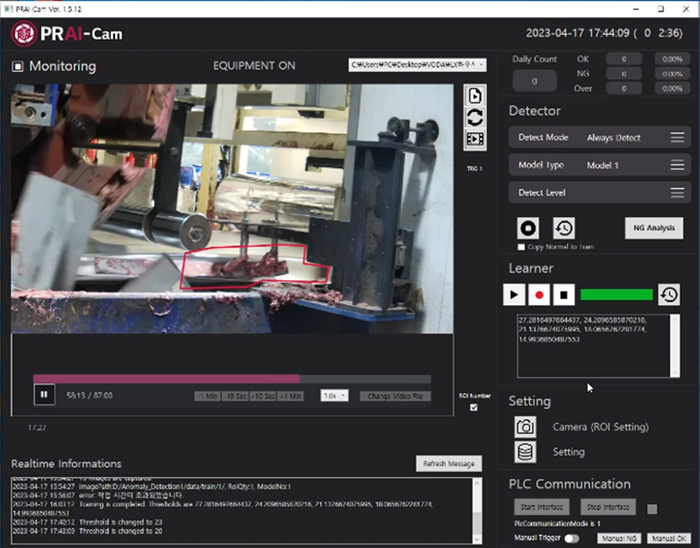Viewport: 700px width, 548px height.
Task: Click the 58:13 / 87:00 time readout
Action: point(90,395)
